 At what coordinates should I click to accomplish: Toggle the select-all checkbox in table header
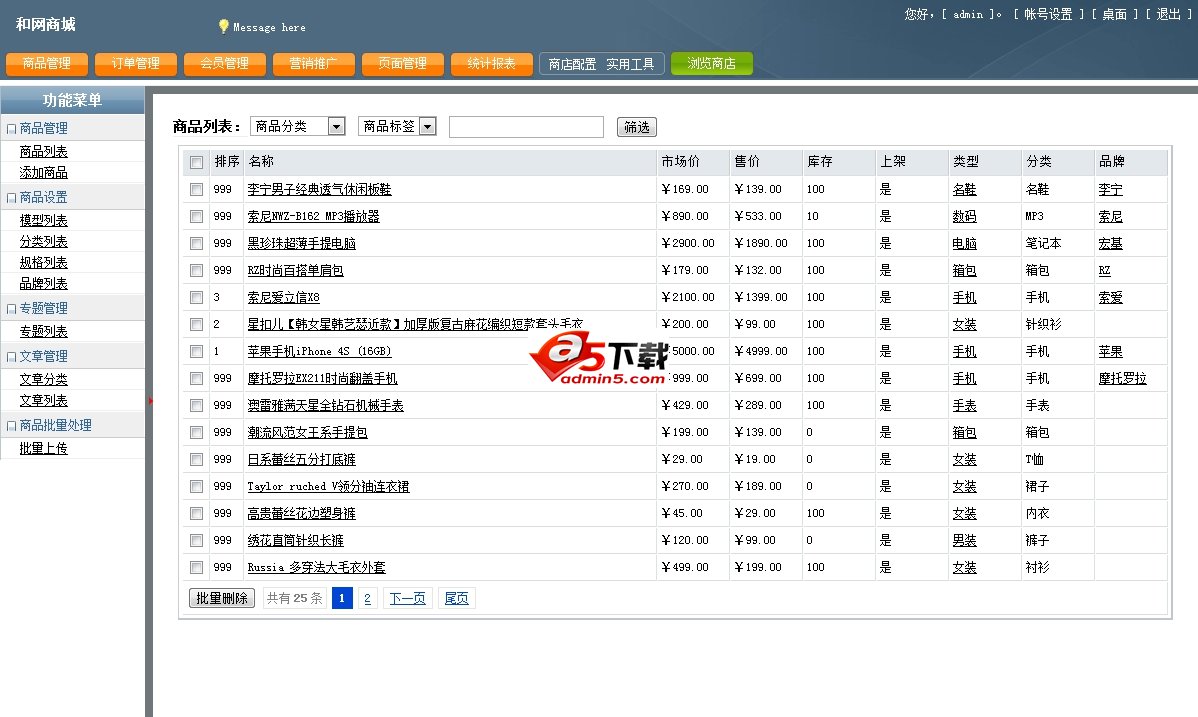click(x=196, y=162)
